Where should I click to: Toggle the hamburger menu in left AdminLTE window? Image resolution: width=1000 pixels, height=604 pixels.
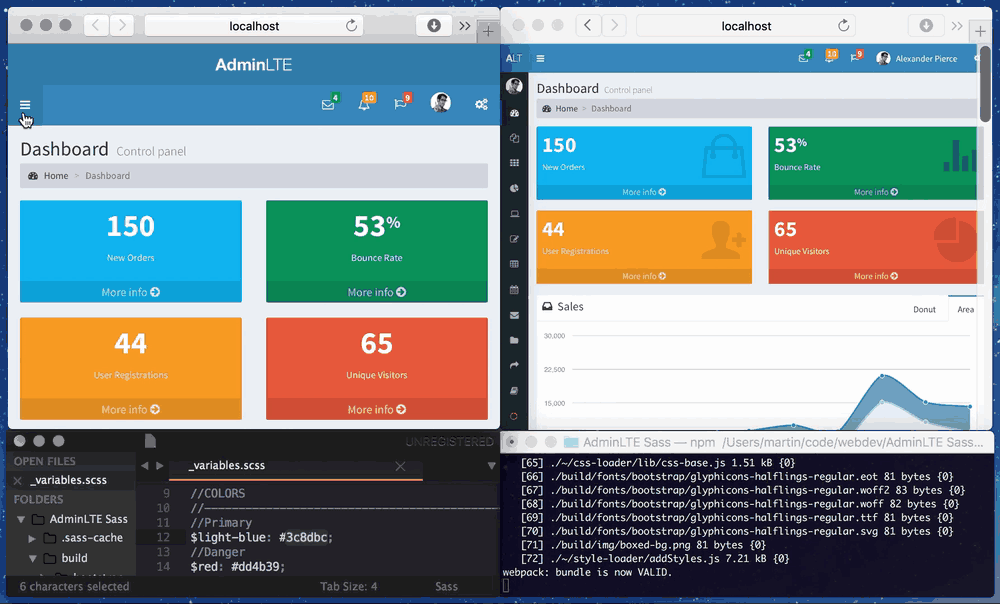click(25, 105)
